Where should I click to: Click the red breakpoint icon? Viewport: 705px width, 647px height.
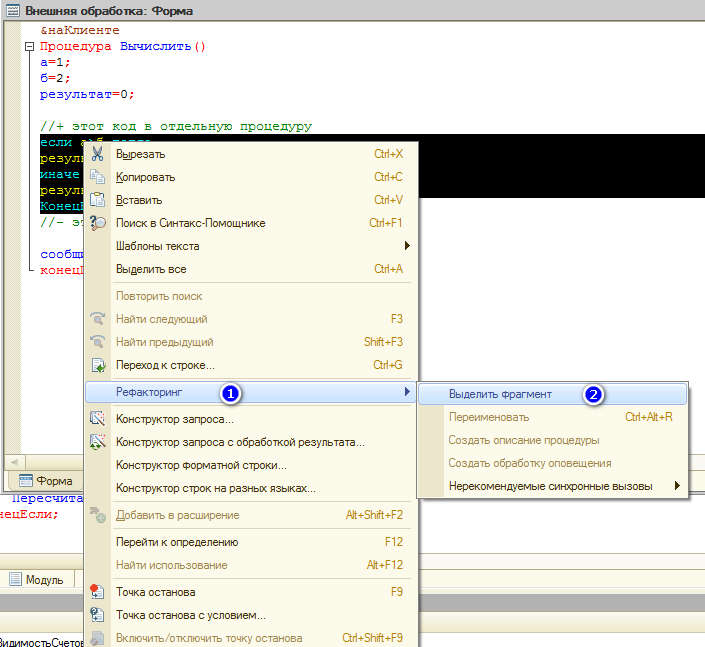point(98,592)
